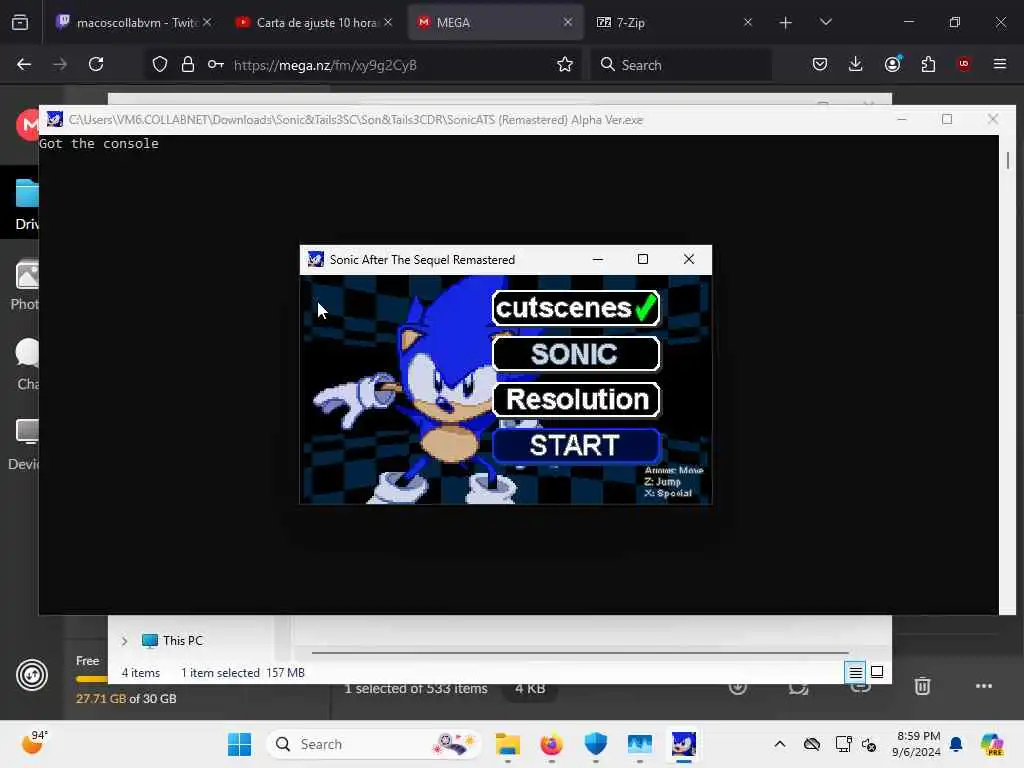
Task: Open Pocket save icon in toolbar
Action: tap(820, 64)
